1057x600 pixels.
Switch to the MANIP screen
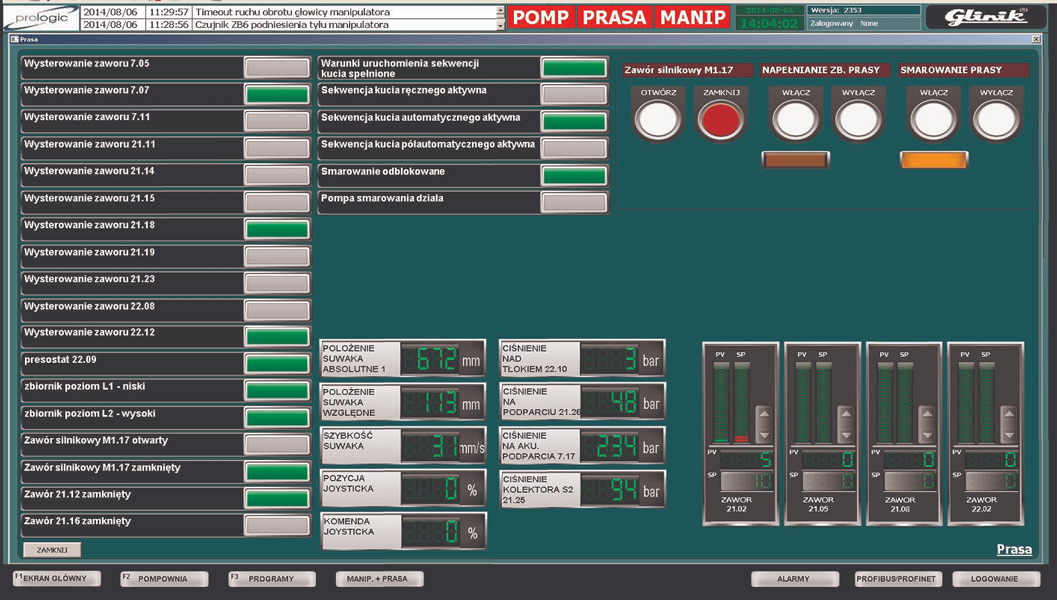click(694, 17)
